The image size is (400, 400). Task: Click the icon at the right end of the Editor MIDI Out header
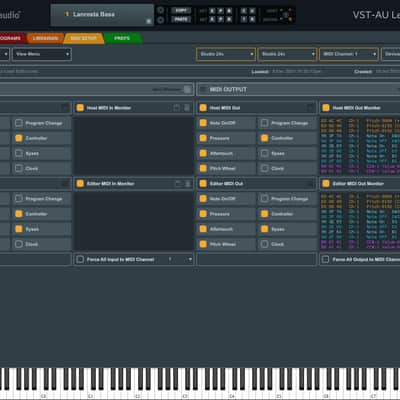click(310, 184)
